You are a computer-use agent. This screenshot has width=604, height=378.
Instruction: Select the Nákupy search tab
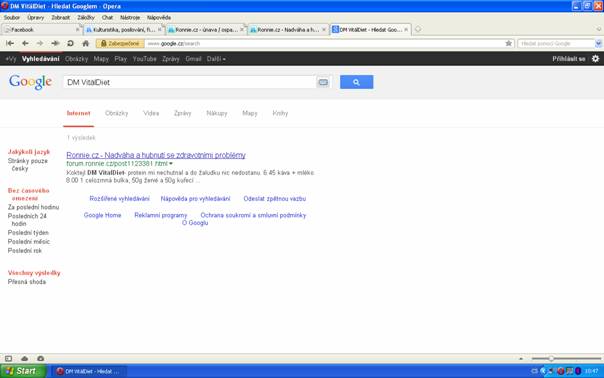[217, 113]
